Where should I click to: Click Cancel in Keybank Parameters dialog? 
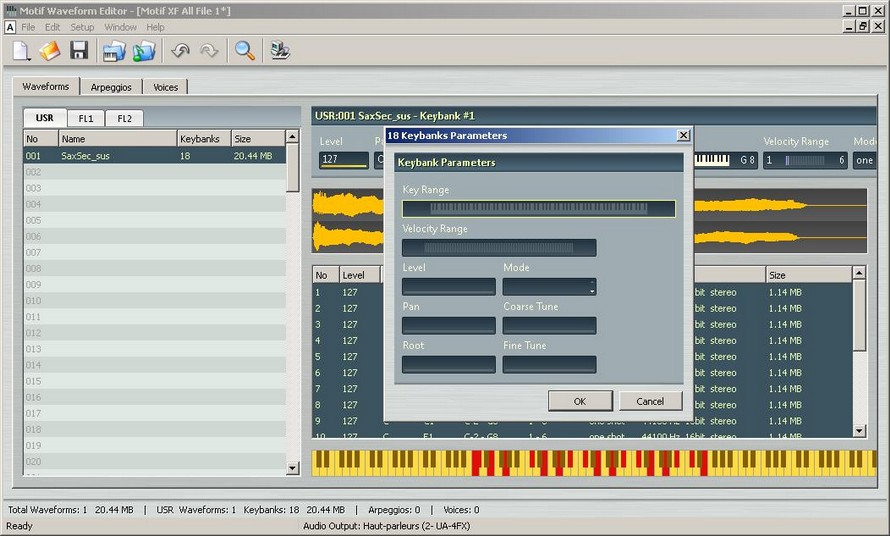coord(649,401)
